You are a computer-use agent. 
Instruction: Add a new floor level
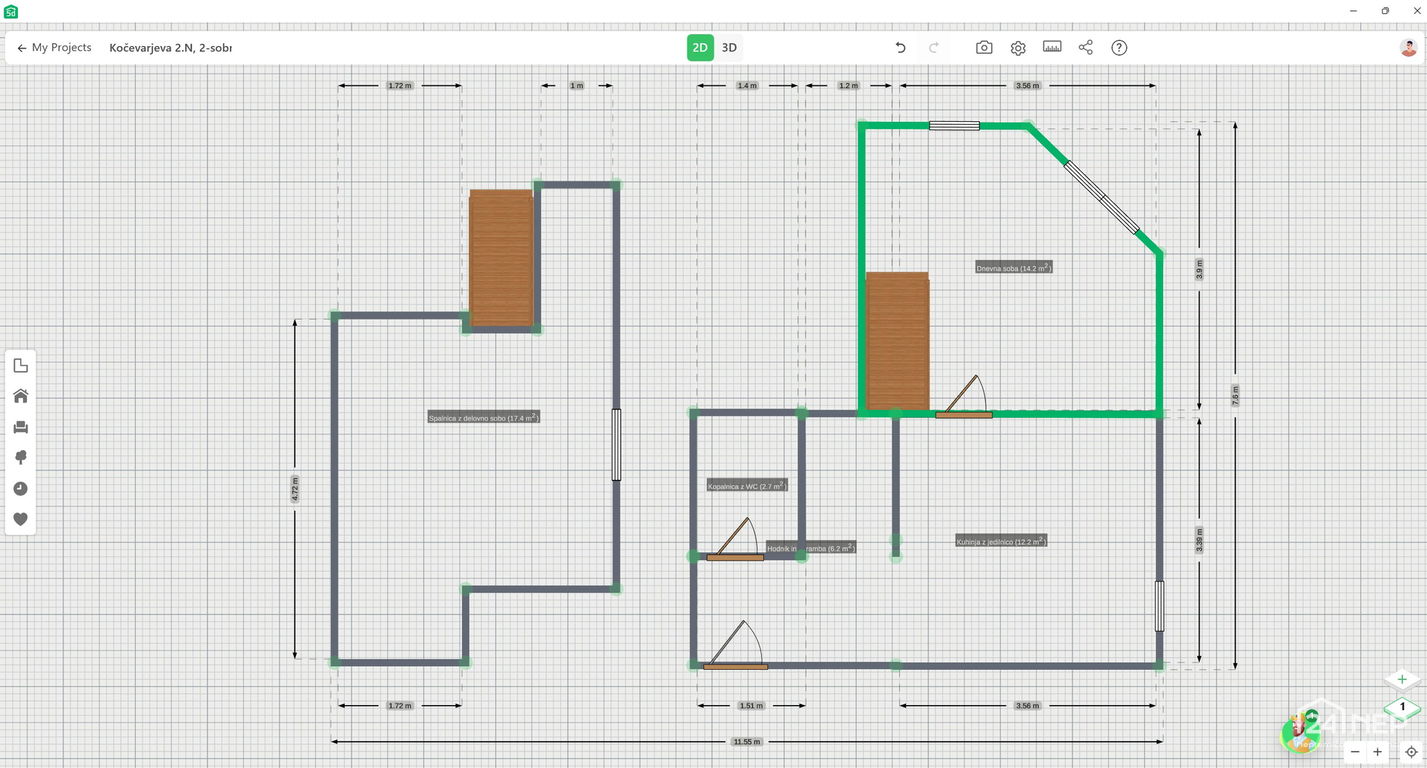click(1402, 680)
